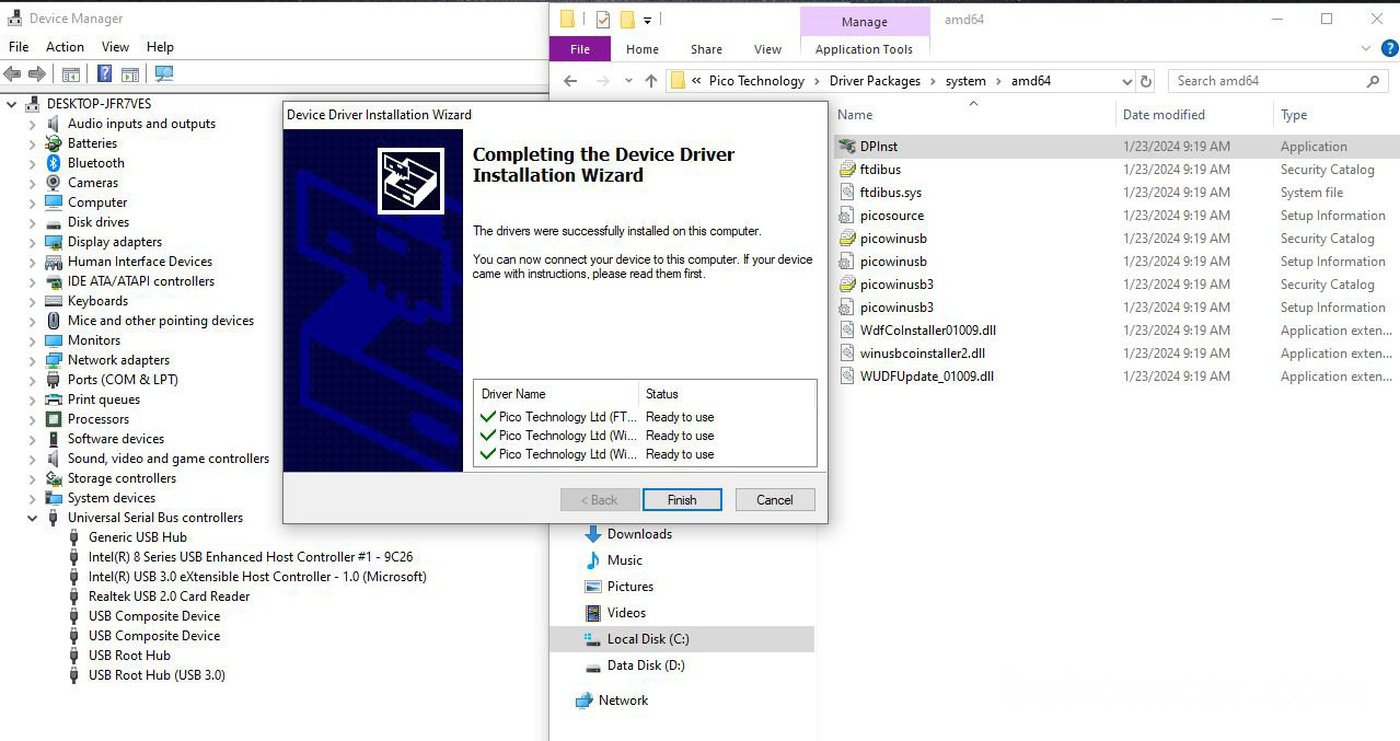
Task: Click Explorer's Up one level arrow
Action: tap(651, 81)
